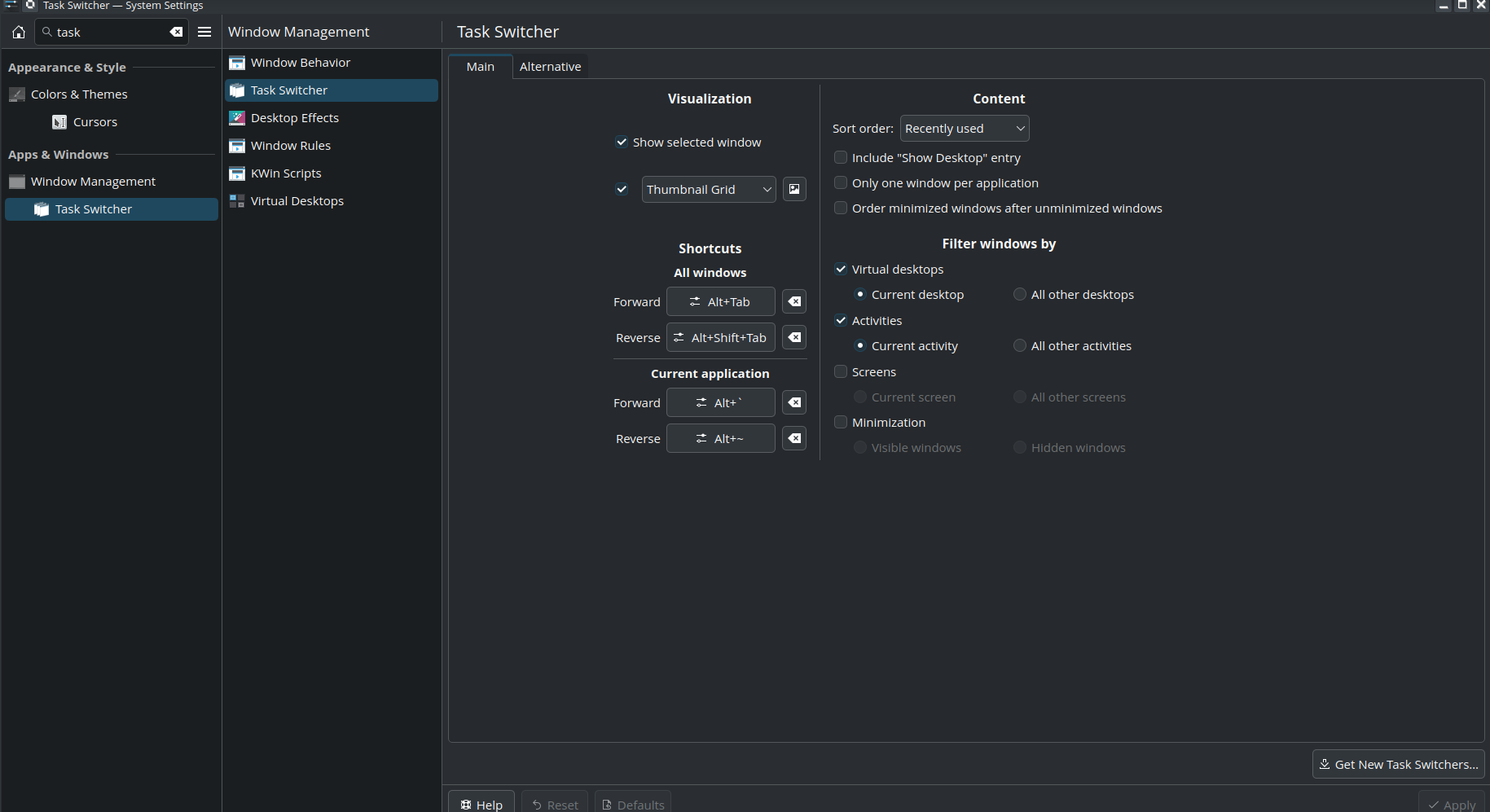Clear the Alt+Shift+Tab reverse shortcut
1490x812 pixels.
point(794,338)
